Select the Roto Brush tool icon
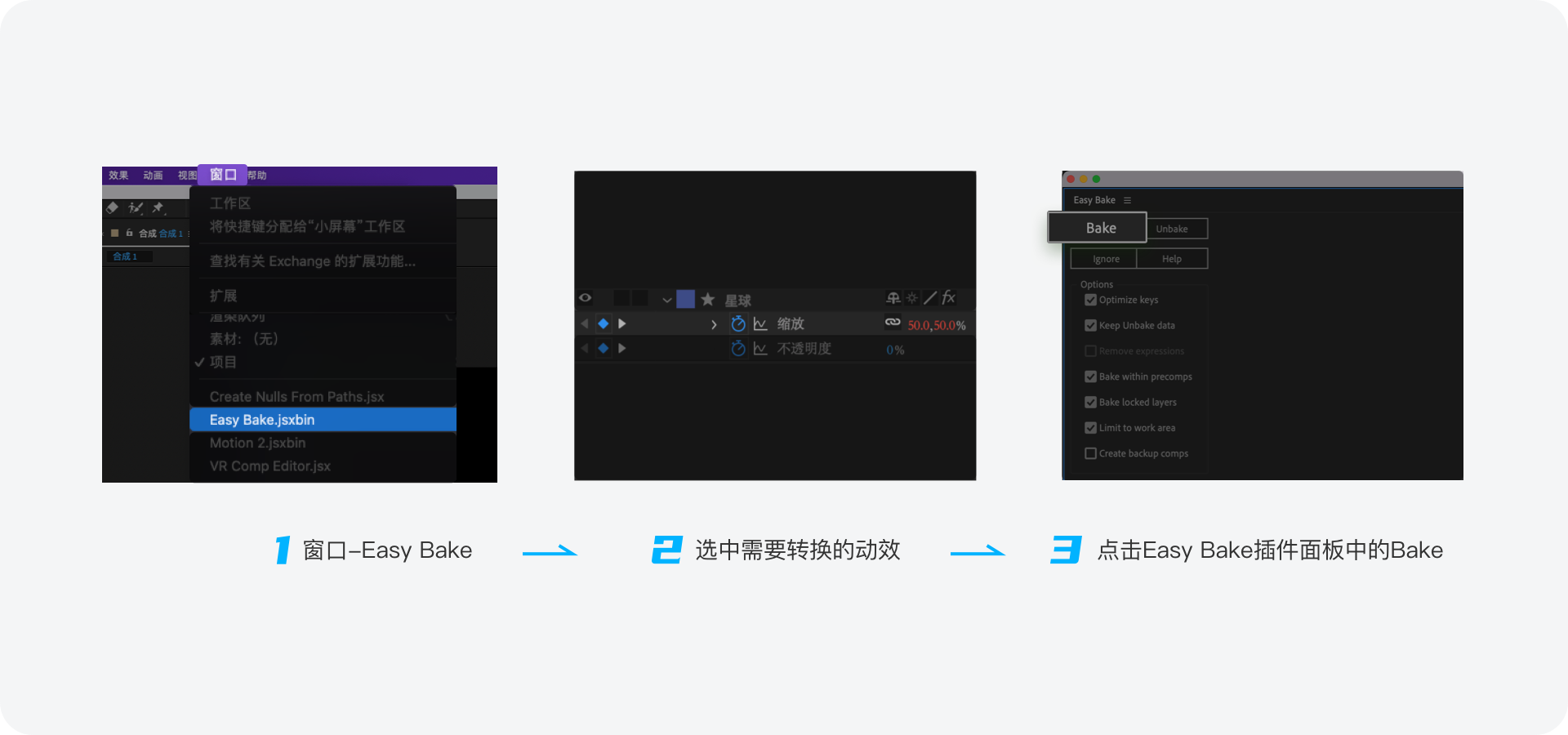 pos(136,208)
